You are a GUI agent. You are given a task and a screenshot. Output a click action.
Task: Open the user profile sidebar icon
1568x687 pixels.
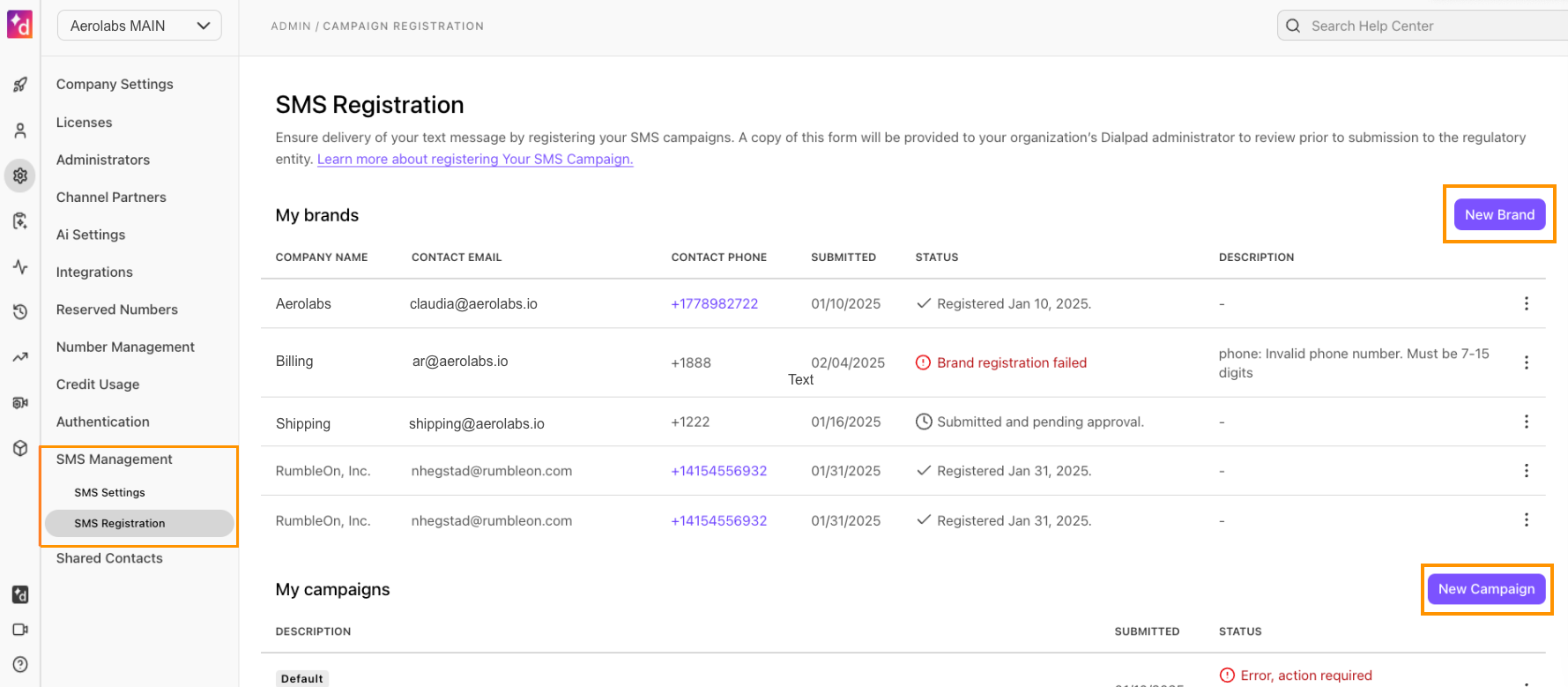[20, 131]
